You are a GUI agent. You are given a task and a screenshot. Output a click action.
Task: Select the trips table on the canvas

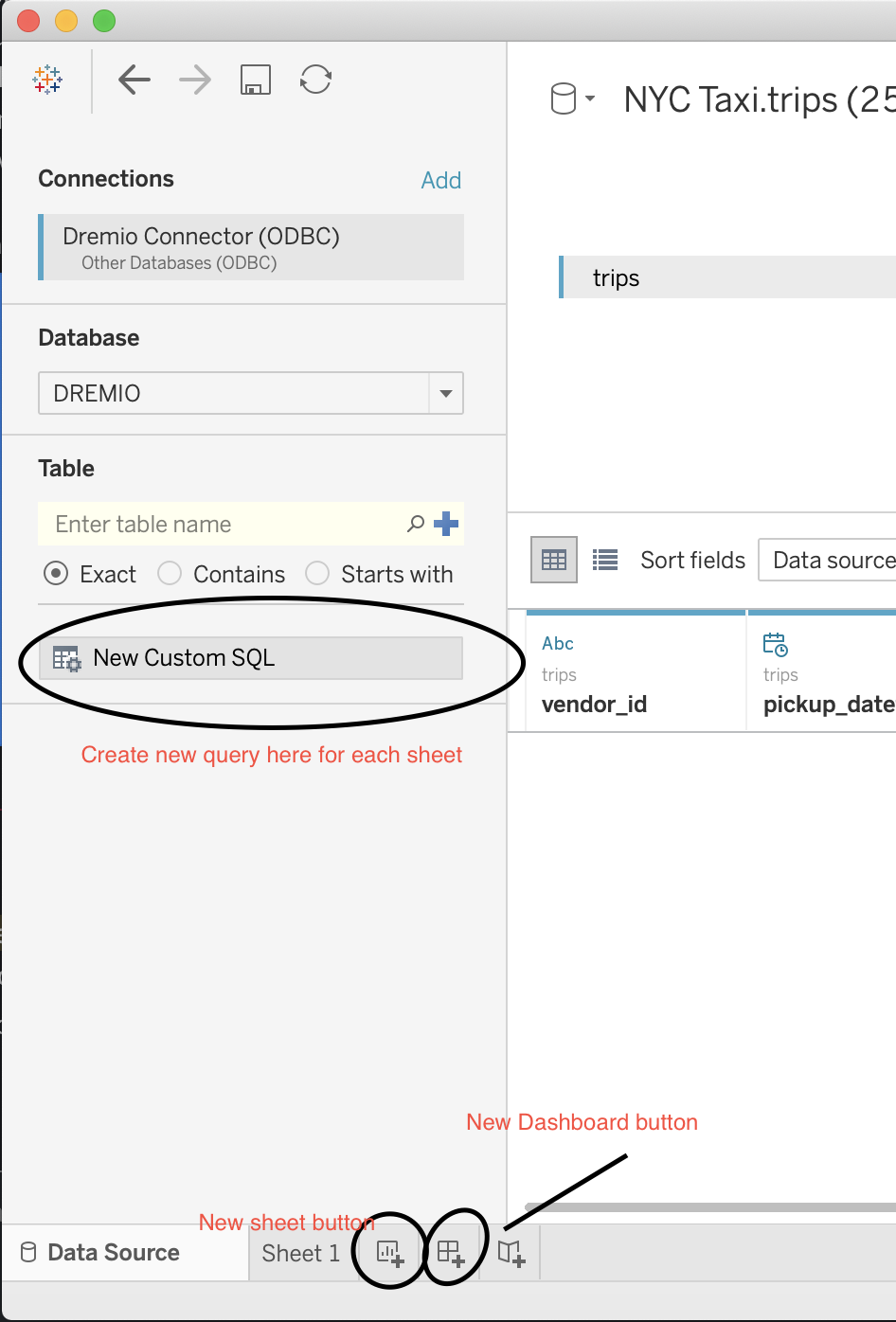[x=727, y=277]
